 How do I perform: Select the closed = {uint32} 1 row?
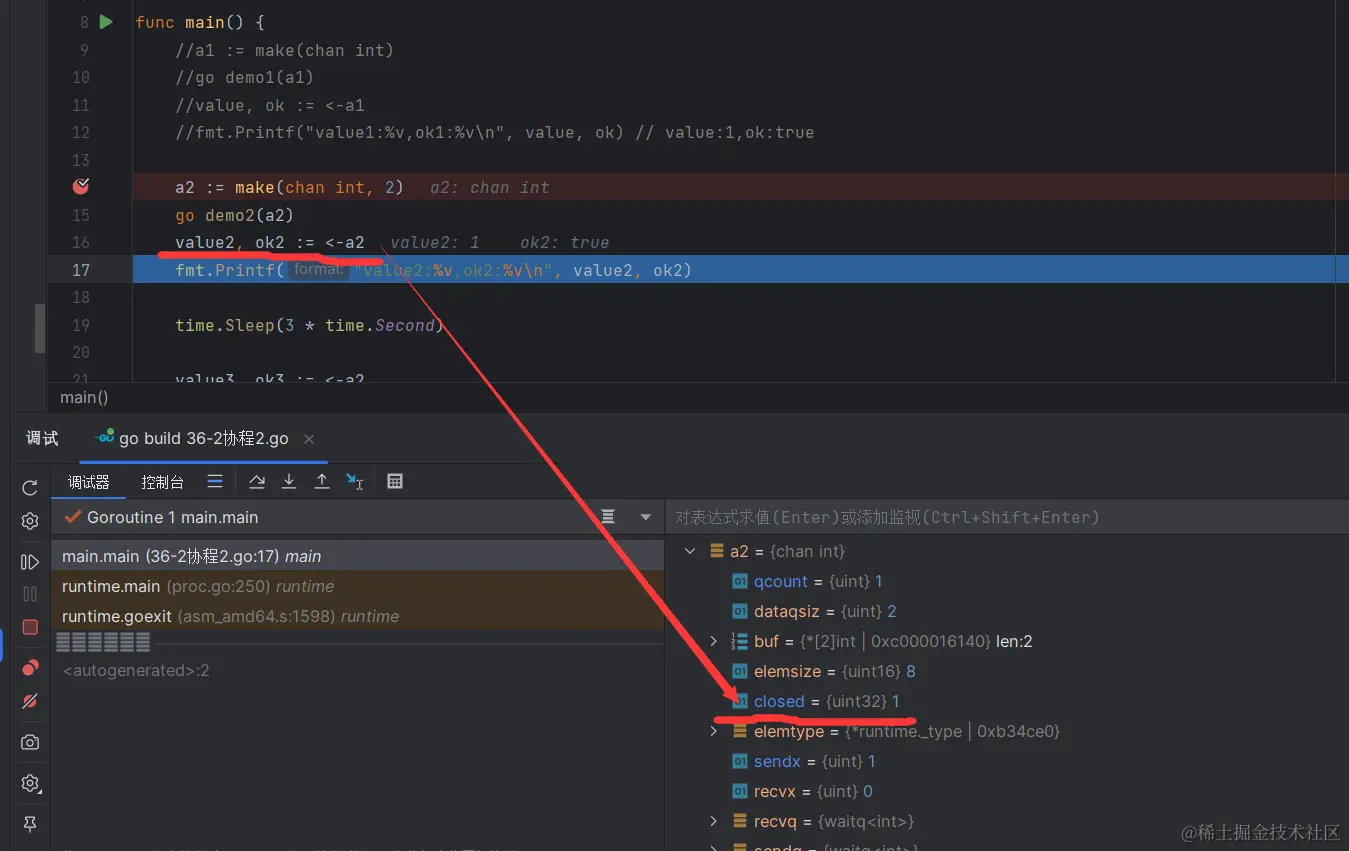tap(1007, 701)
